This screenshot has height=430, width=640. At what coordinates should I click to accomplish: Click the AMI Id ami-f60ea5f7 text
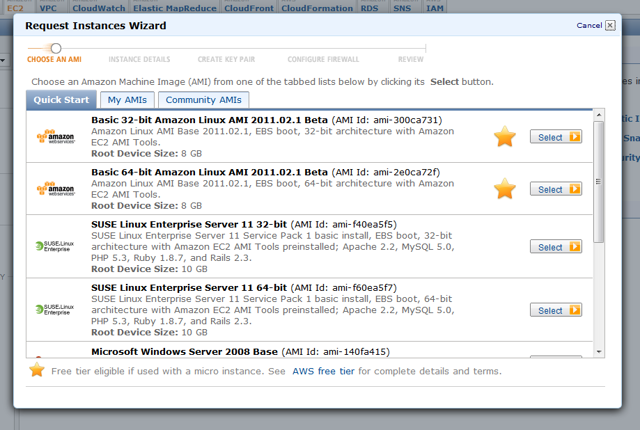[x=344, y=288]
